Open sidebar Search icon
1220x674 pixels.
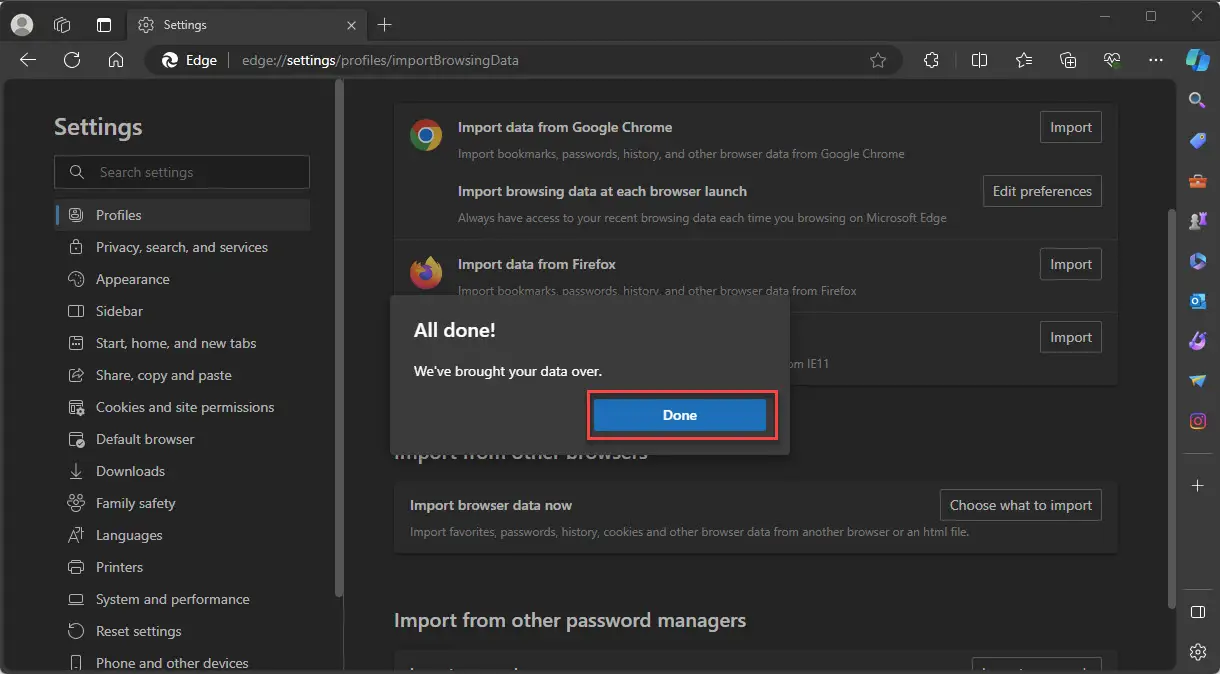[1197, 99]
